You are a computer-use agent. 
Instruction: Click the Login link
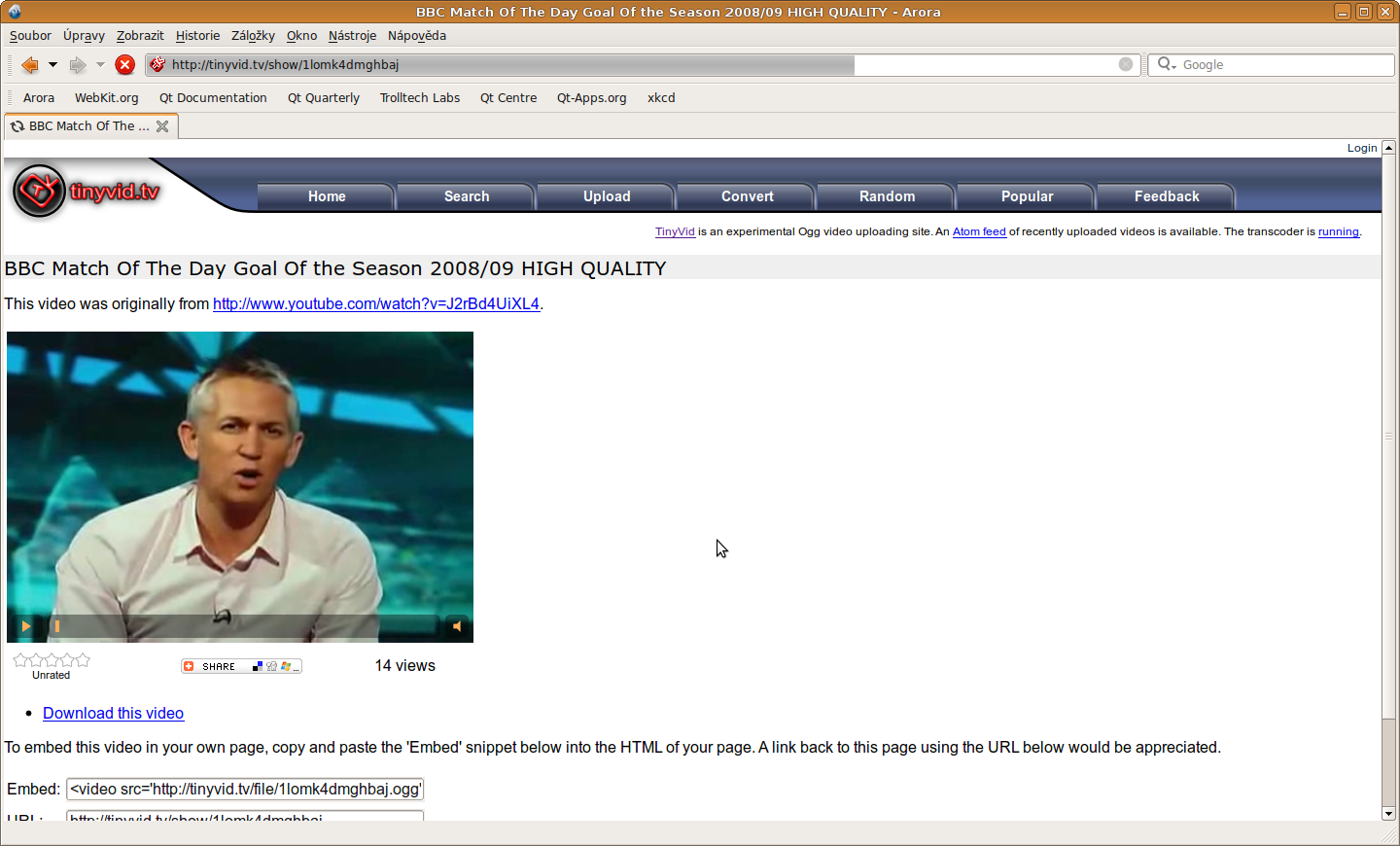(x=1362, y=148)
